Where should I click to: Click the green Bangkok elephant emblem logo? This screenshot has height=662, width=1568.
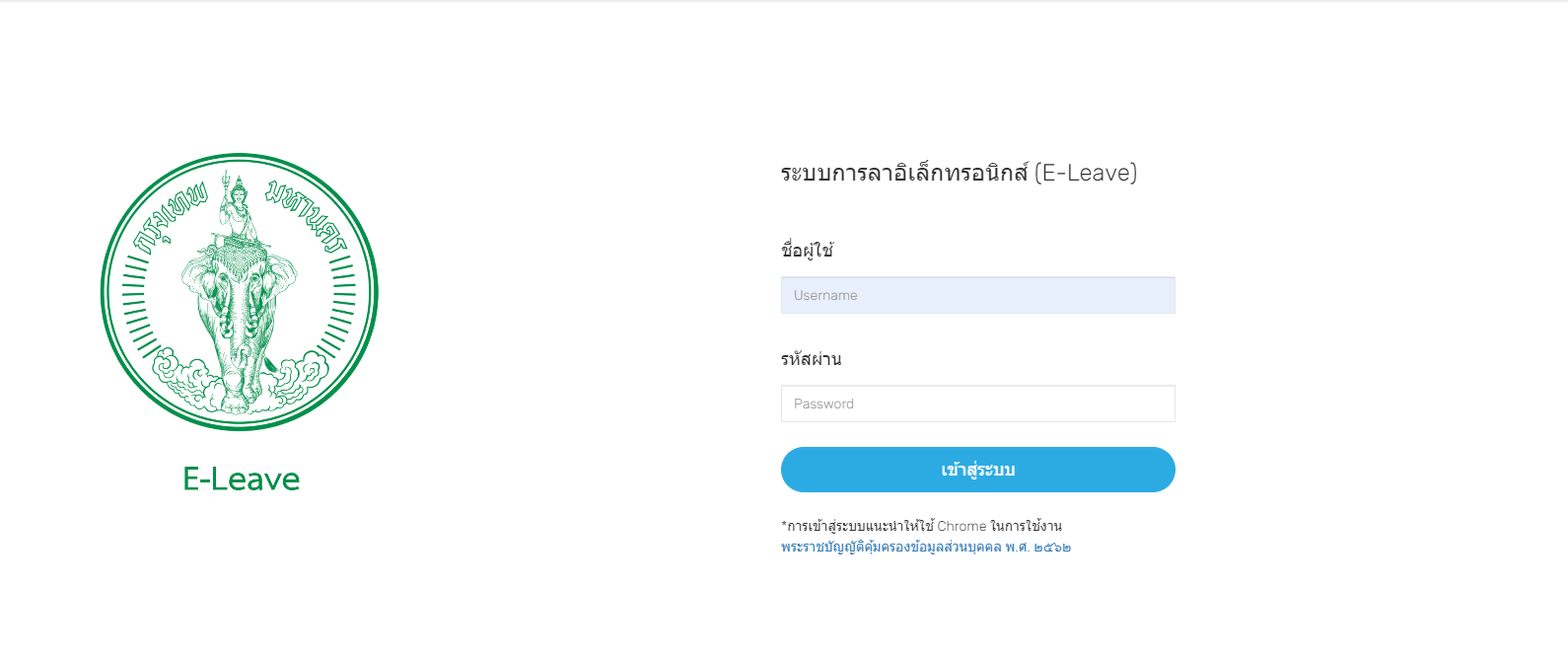click(x=240, y=292)
